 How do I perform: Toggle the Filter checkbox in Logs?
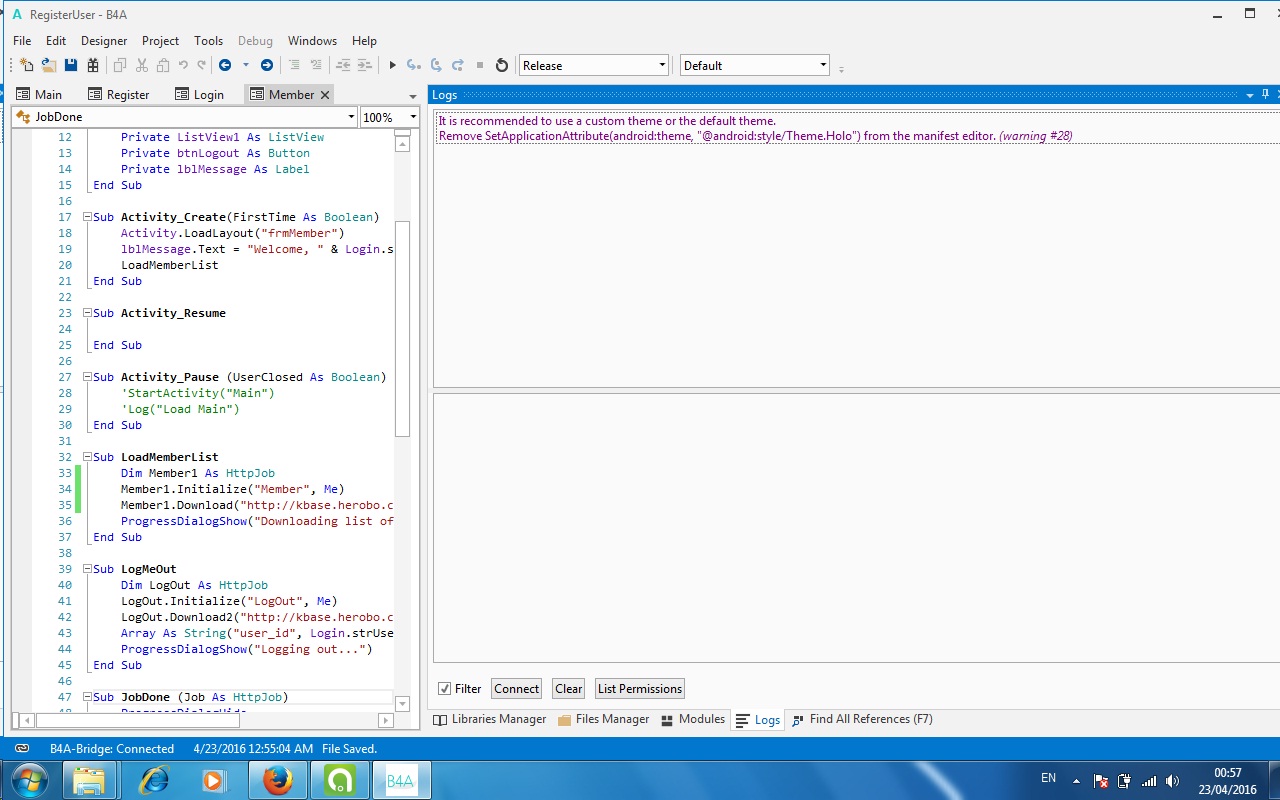(x=445, y=689)
